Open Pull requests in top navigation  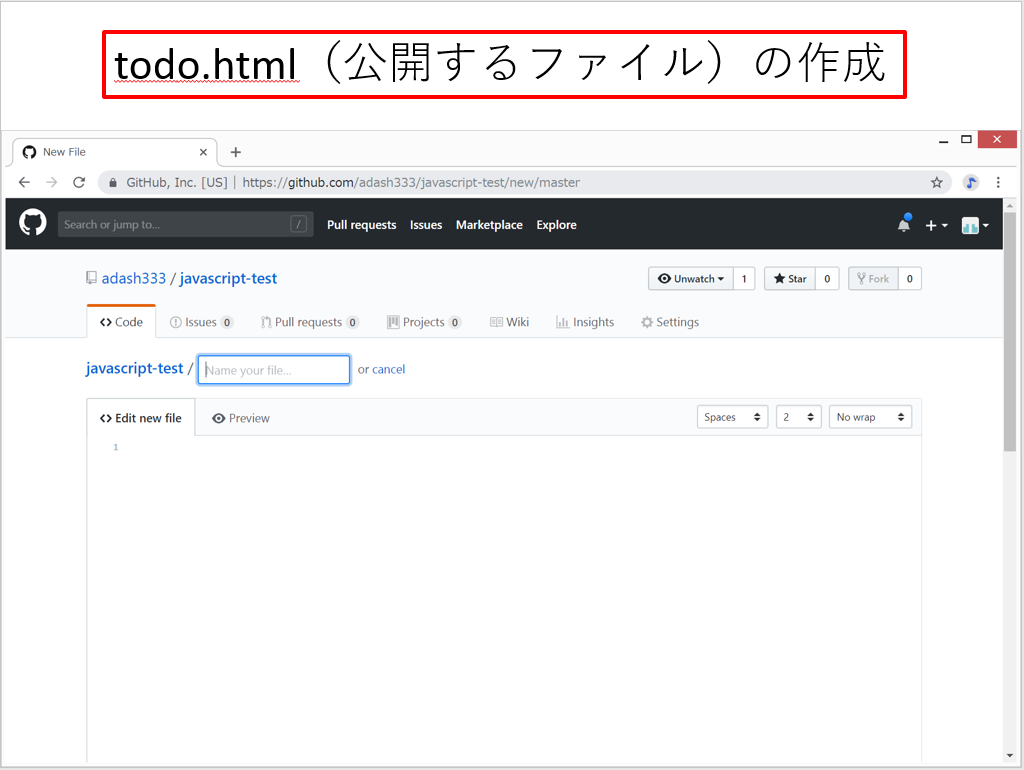tap(361, 225)
